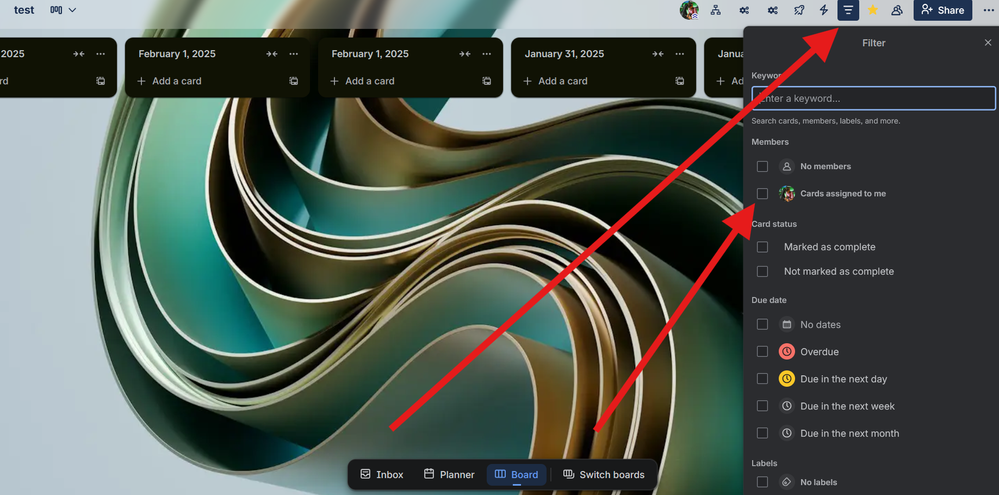999x495 pixels.
Task: Open list actions of the far-left cut-off list
Action: (101, 54)
